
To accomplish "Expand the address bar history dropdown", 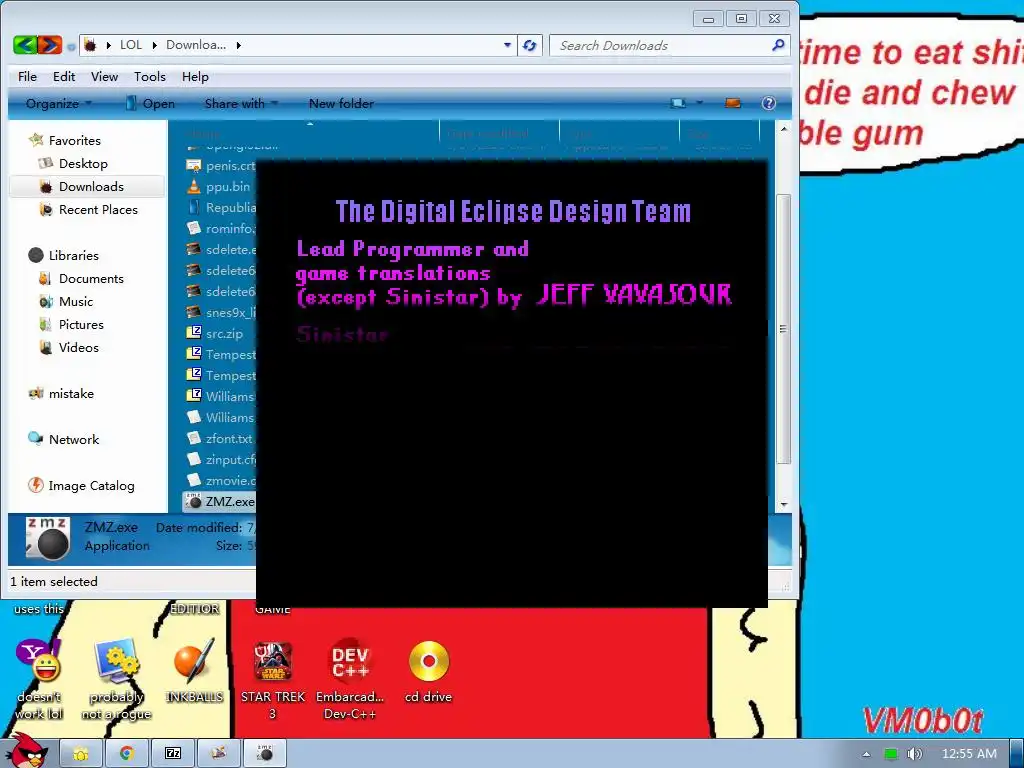I will (x=507, y=45).
